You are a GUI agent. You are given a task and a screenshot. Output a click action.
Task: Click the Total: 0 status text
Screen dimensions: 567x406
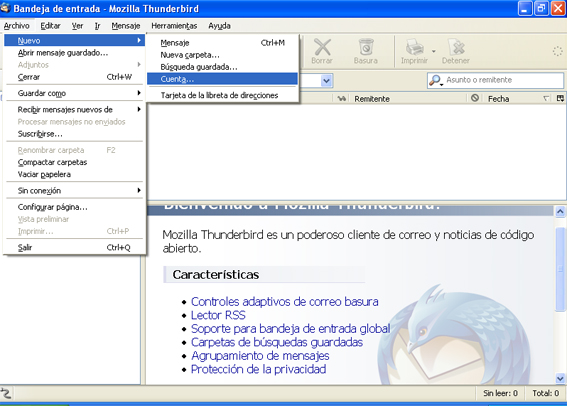click(x=545, y=393)
